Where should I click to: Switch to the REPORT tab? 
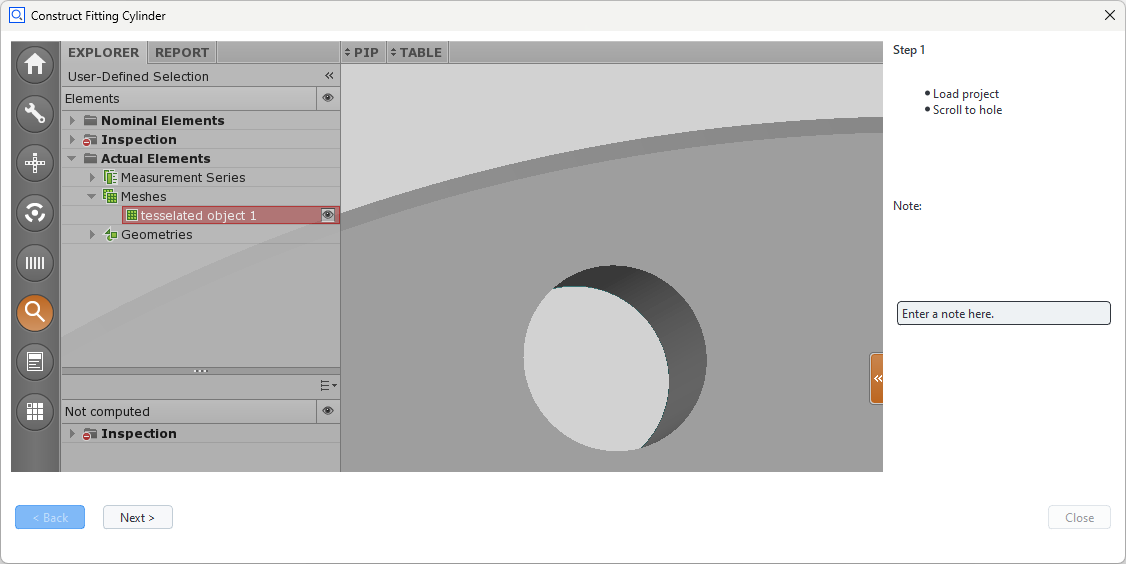pos(182,52)
